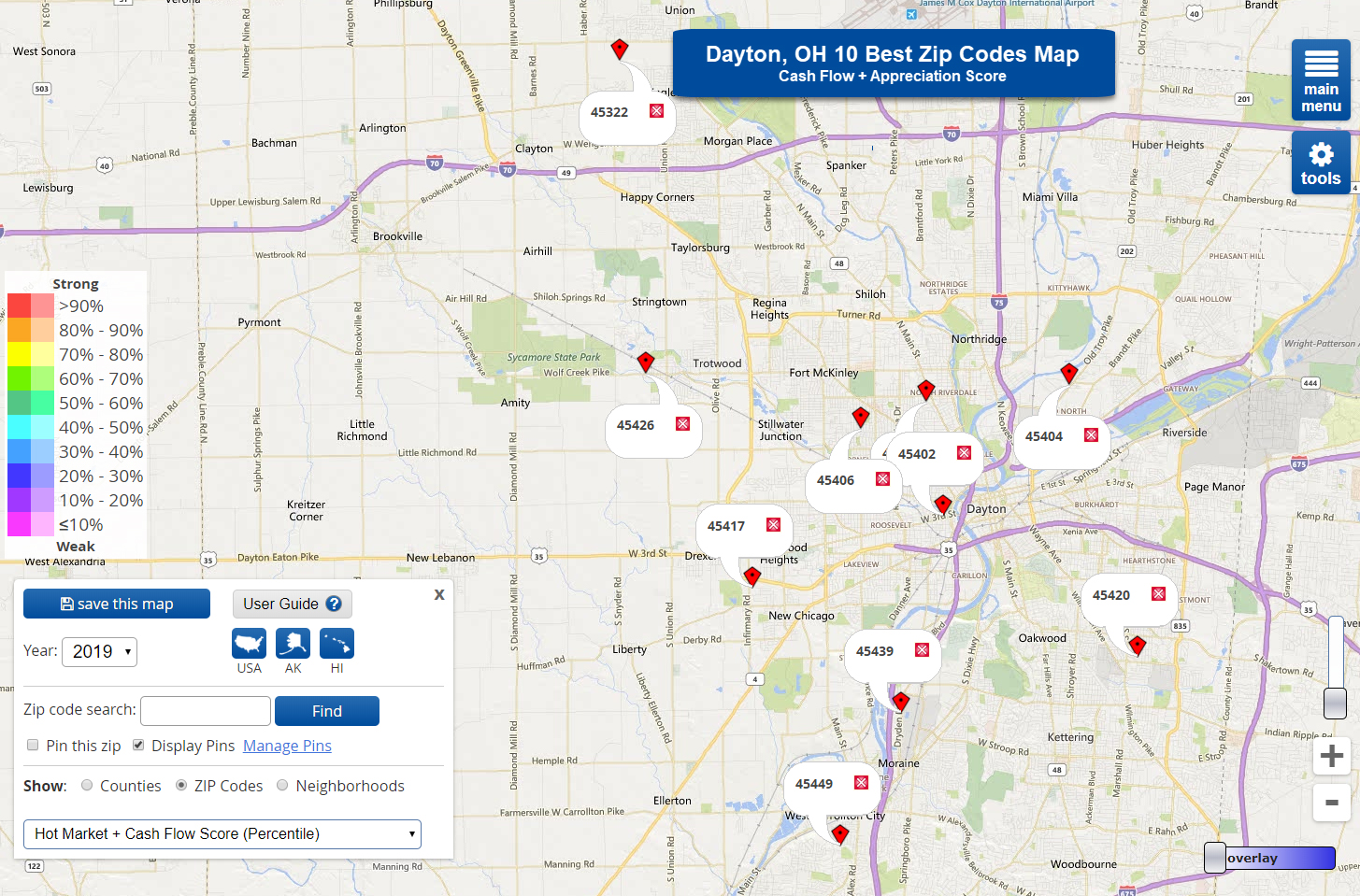Close the 45439 zip label
This screenshot has width=1360, height=896.
(x=923, y=650)
